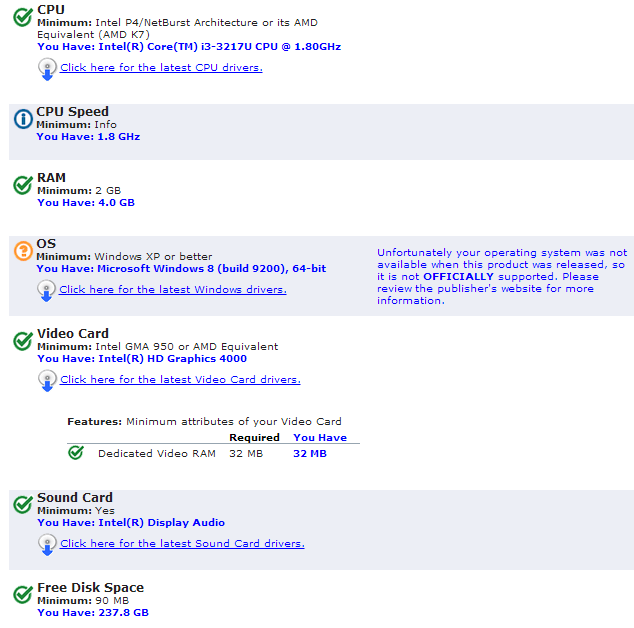This screenshot has height=628, width=634.
Task: Click the 'Sound Card' section heading
Action: point(75,497)
